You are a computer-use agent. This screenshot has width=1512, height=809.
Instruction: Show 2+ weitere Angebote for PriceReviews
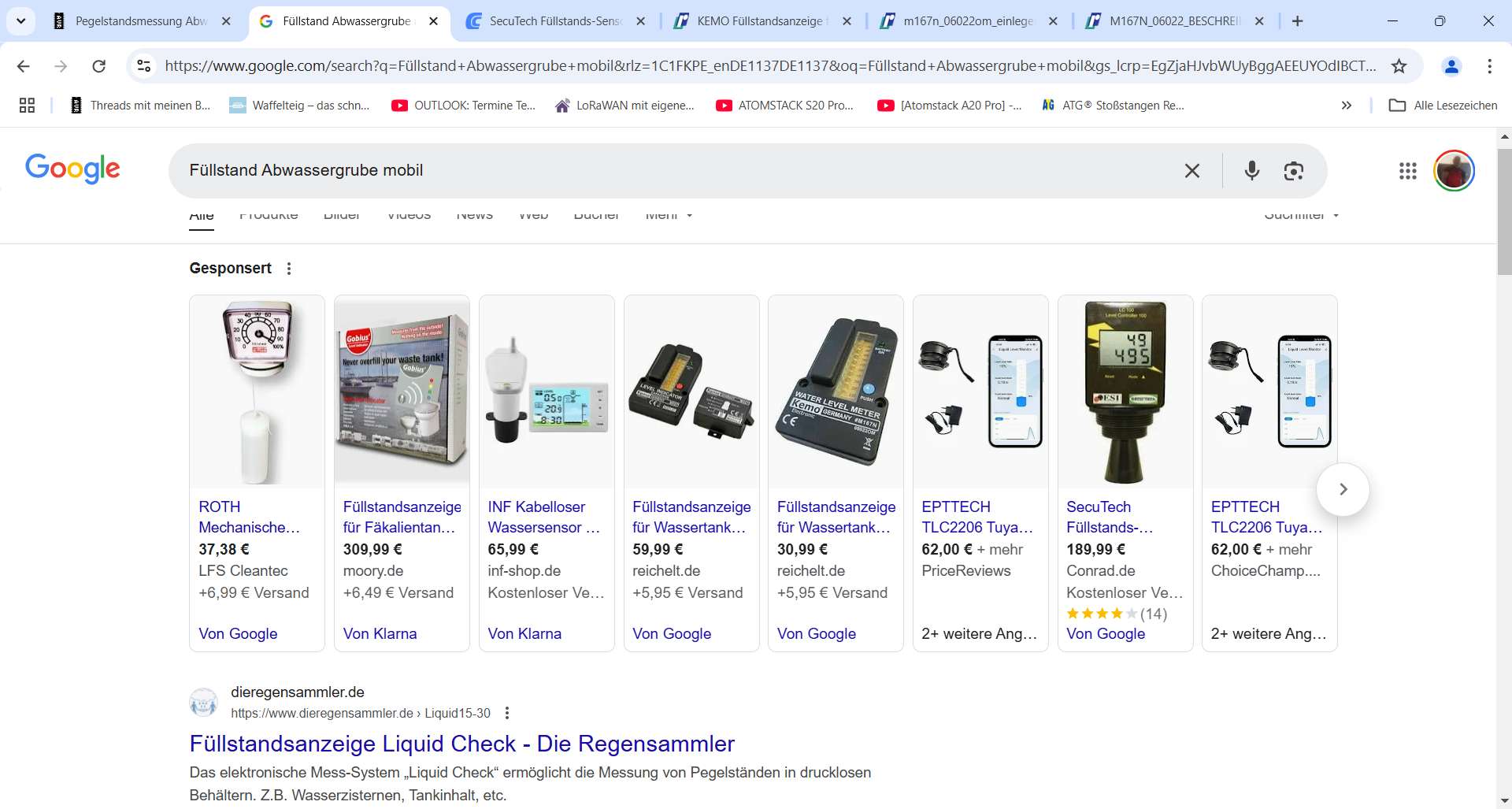tap(979, 633)
